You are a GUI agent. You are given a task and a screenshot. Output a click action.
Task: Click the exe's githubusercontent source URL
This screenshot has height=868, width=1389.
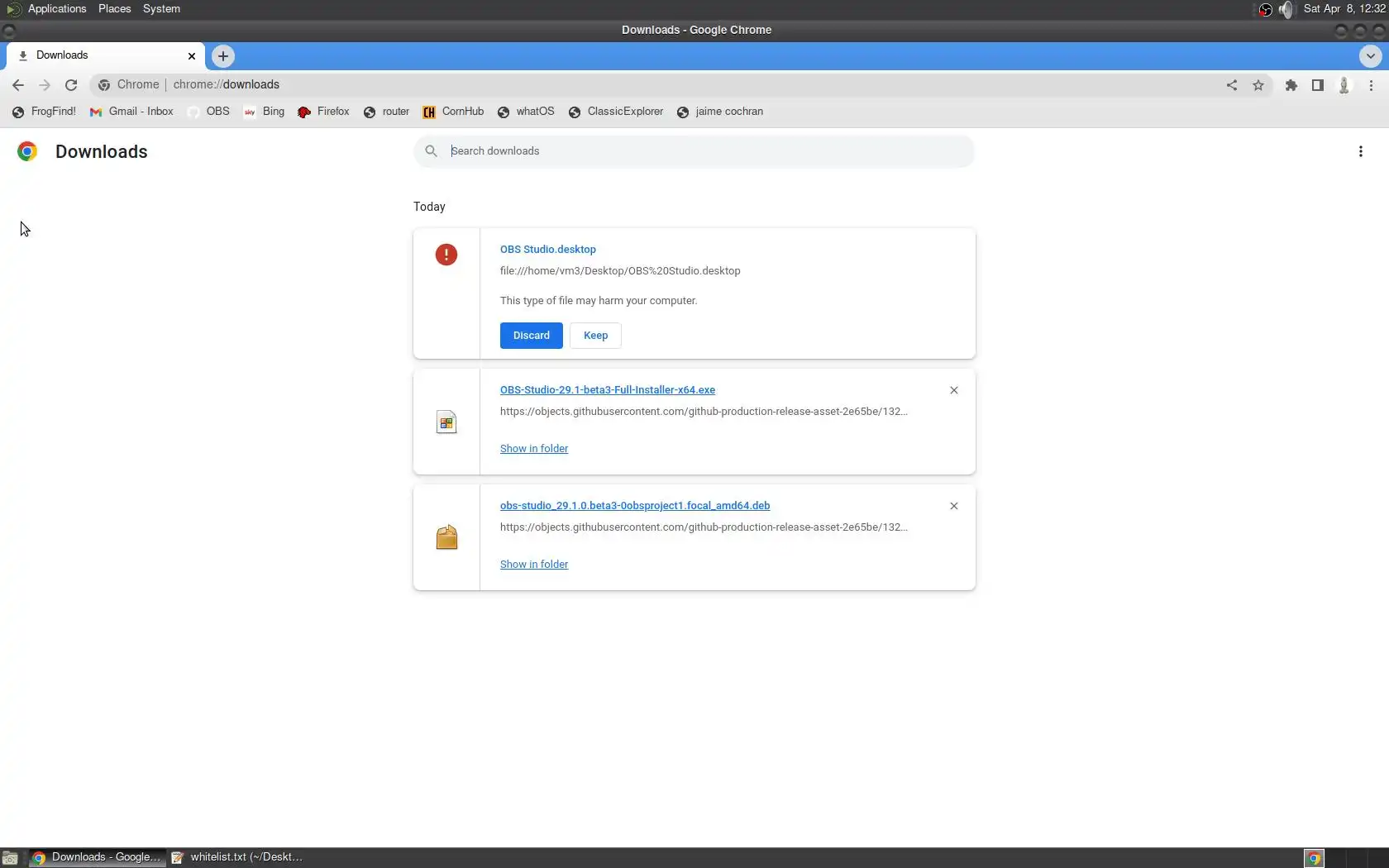[x=704, y=412]
